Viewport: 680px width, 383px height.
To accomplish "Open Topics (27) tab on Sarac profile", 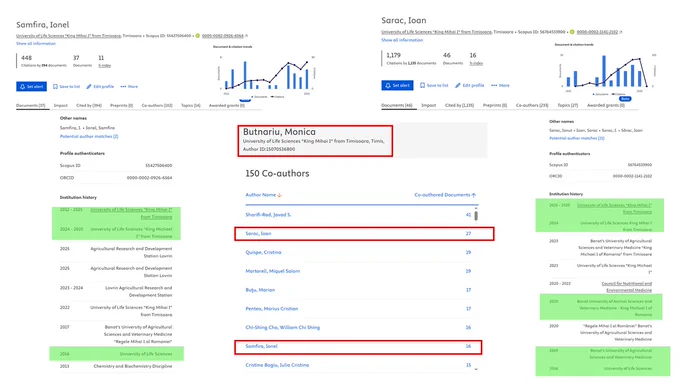I will point(568,105).
